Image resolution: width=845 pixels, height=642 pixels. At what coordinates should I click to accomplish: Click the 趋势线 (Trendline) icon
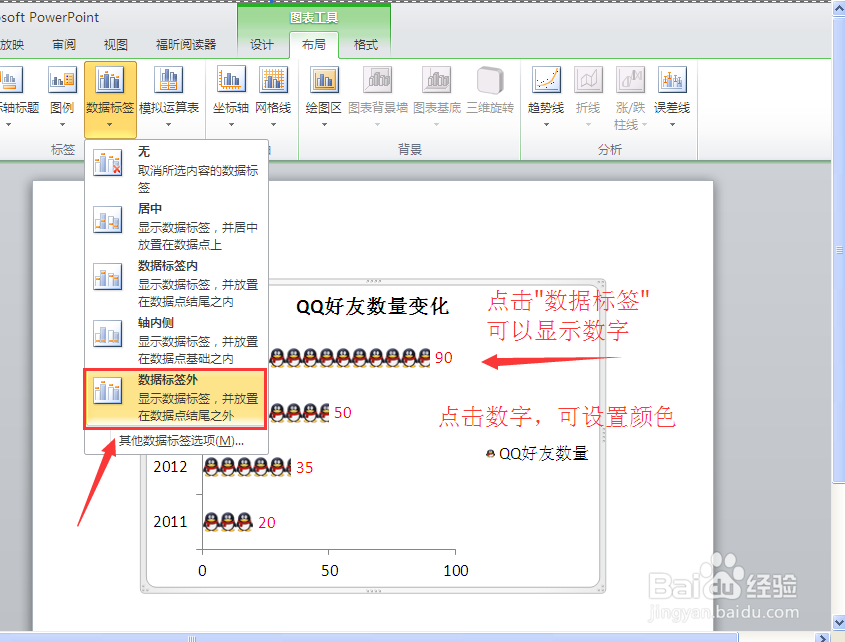coord(546,85)
